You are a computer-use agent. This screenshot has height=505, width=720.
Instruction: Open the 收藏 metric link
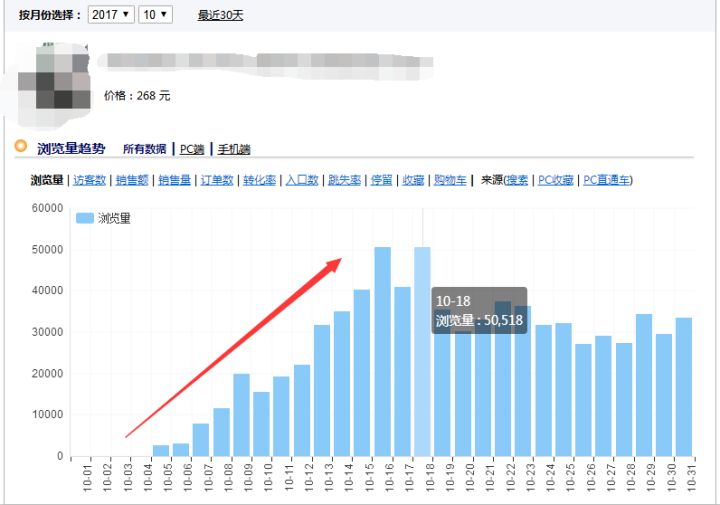[413, 180]
